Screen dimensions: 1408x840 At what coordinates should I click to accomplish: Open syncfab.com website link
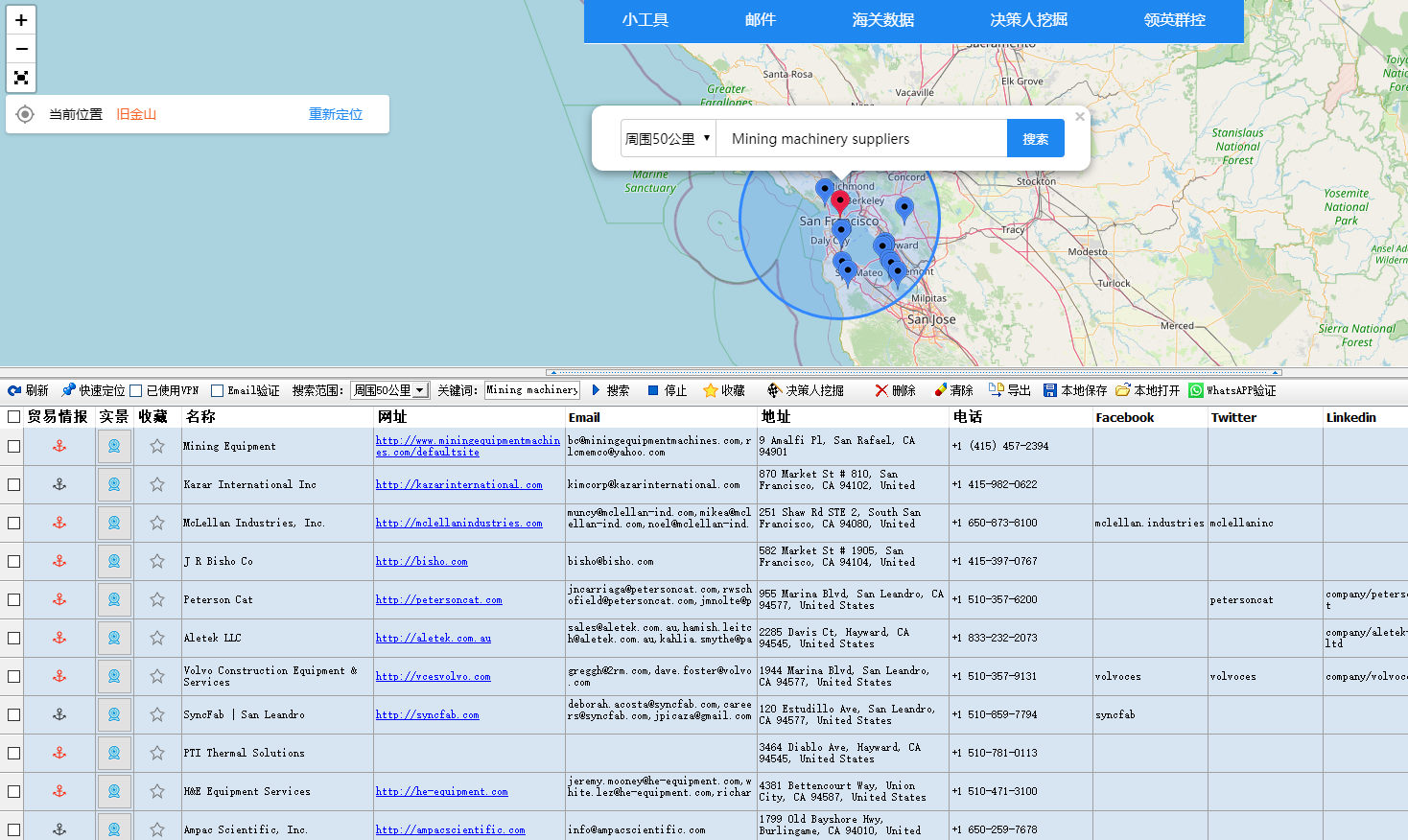click(428, 715)
